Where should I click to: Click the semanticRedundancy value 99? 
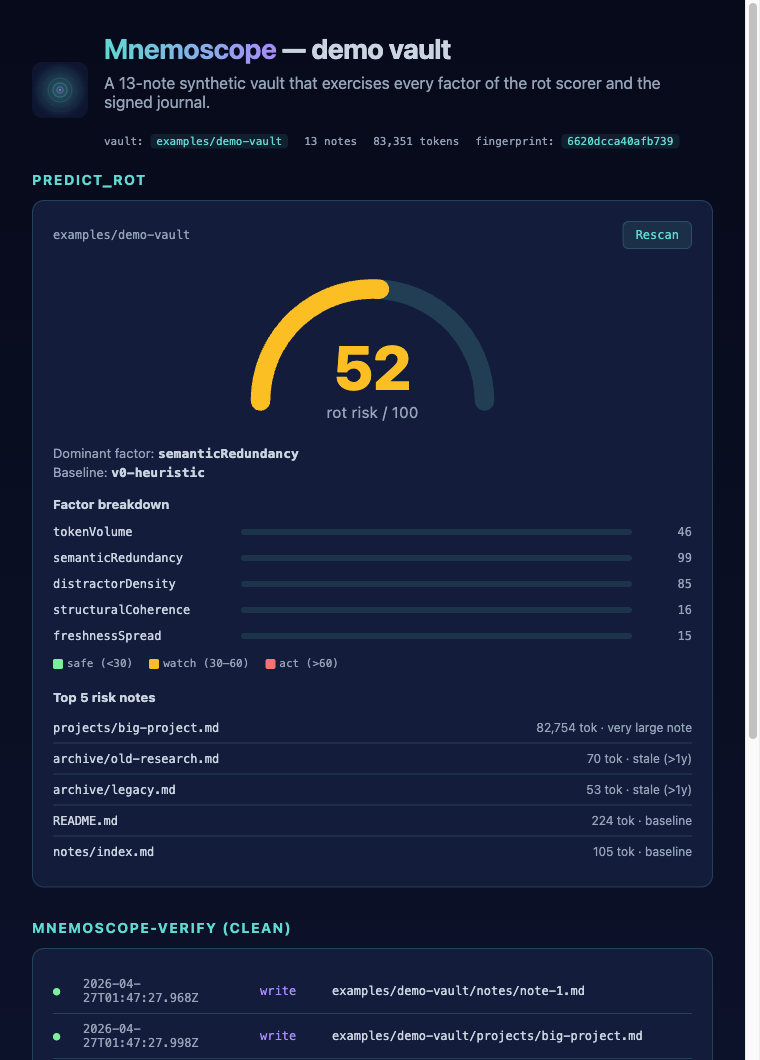point(684,558)
